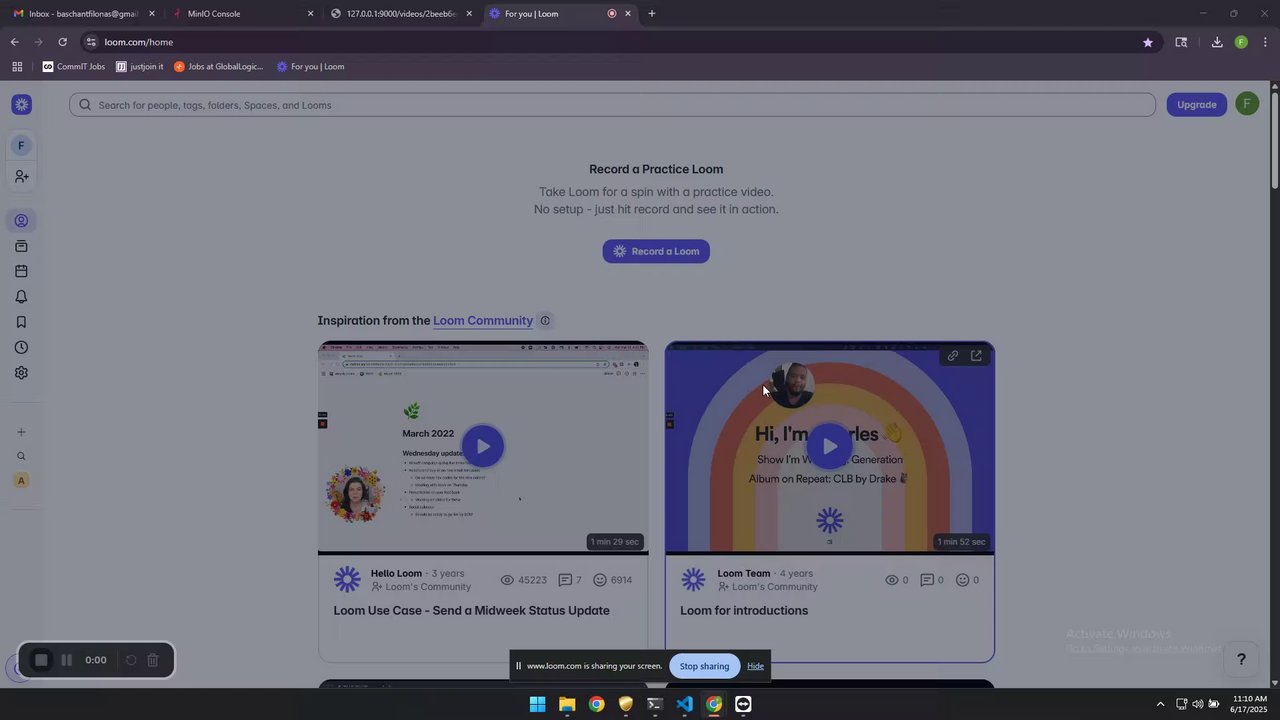The image size is (1280, 720).
Task: Open the Loom Use Case Midweek Status Update title
Action: point(471,611)
